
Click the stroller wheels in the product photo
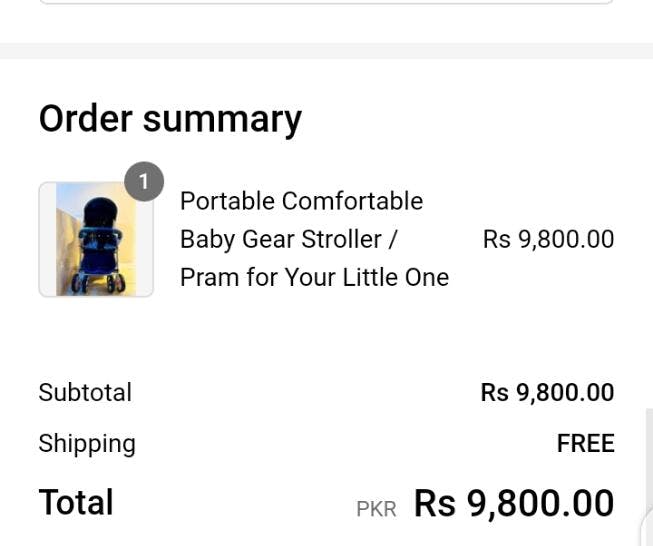97,283
